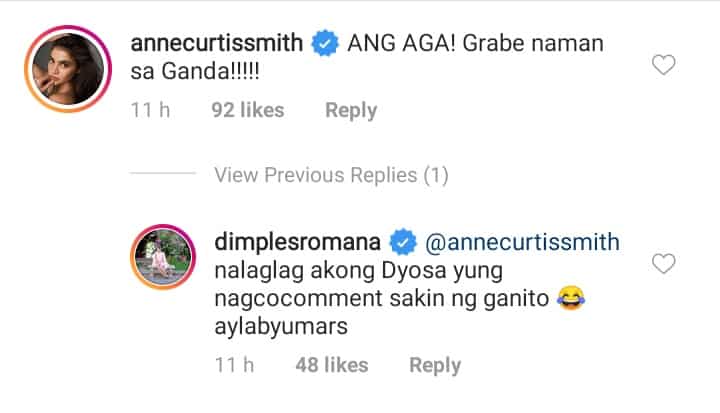This screenshot has height=413, width=720.
Task: Click the 11 h timestamp under annecurtissmith's comment
Action: 150,110
